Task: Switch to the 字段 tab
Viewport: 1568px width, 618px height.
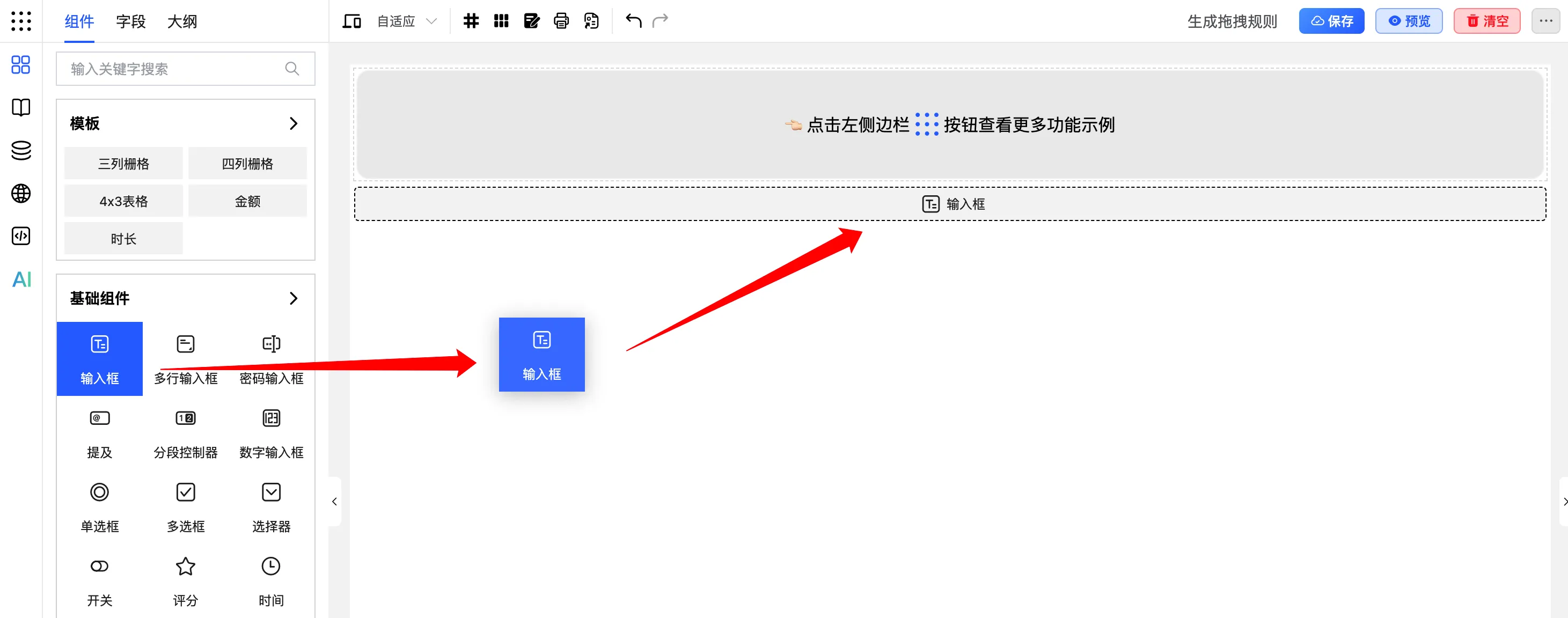Action: click(x=131, y=22)
